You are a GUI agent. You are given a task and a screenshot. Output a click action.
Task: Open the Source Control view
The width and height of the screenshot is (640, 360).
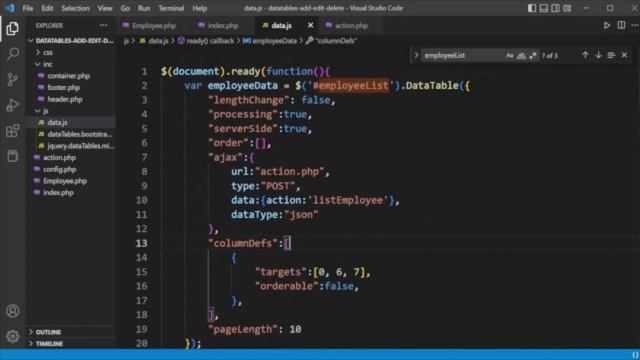click(x=13, y=80)
